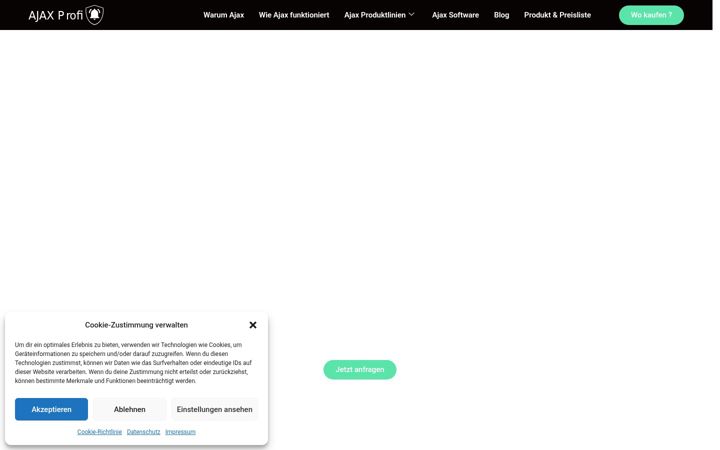Open Wie Ajax funktioniert page

coord(294,15)
